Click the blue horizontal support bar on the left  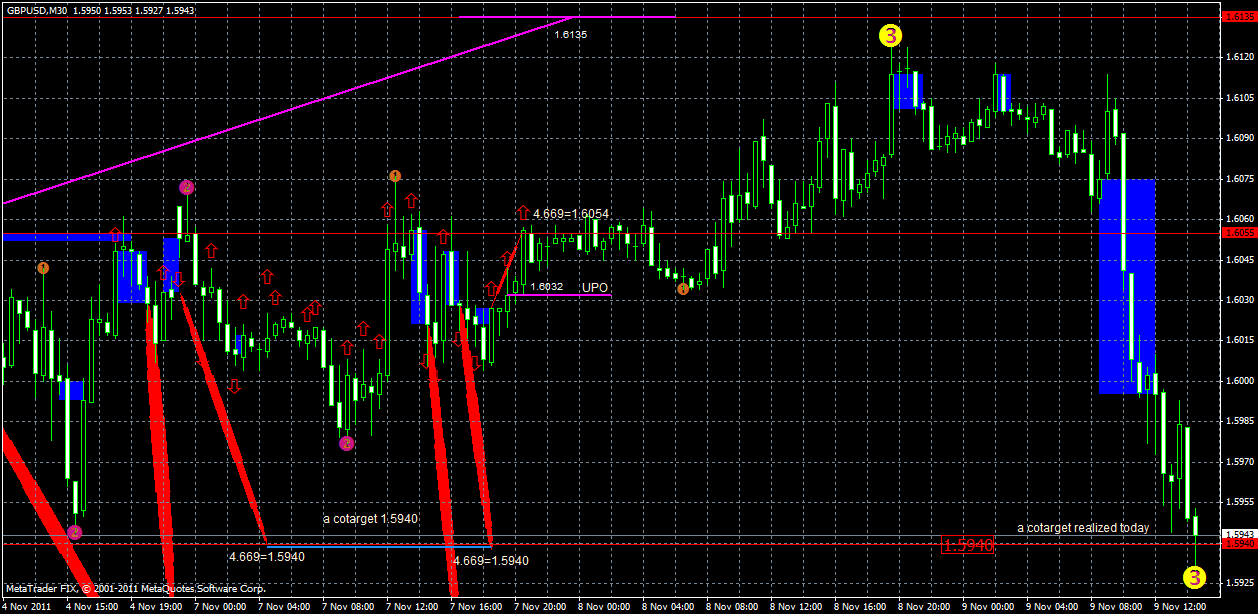[60, 237]
